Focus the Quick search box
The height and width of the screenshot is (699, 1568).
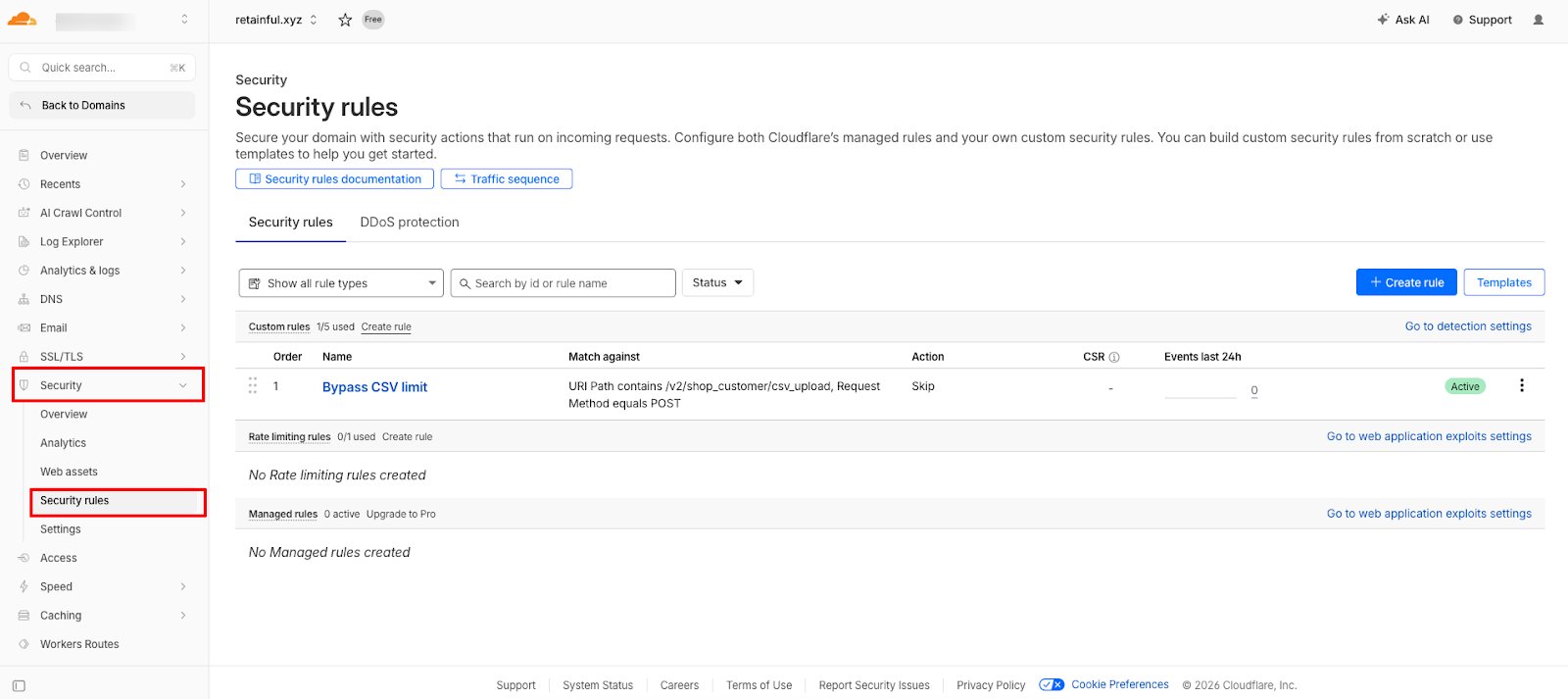[x=102, y=68]
